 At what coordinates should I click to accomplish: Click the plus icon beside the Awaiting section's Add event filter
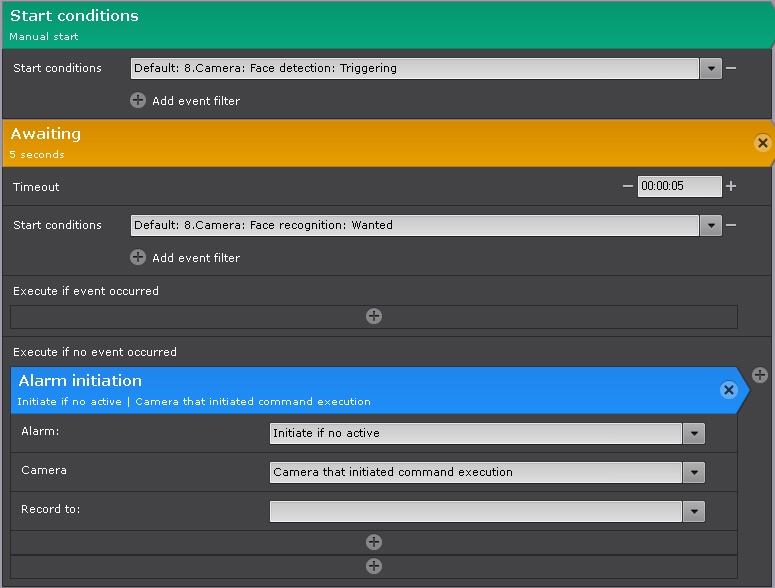(138, 257)
